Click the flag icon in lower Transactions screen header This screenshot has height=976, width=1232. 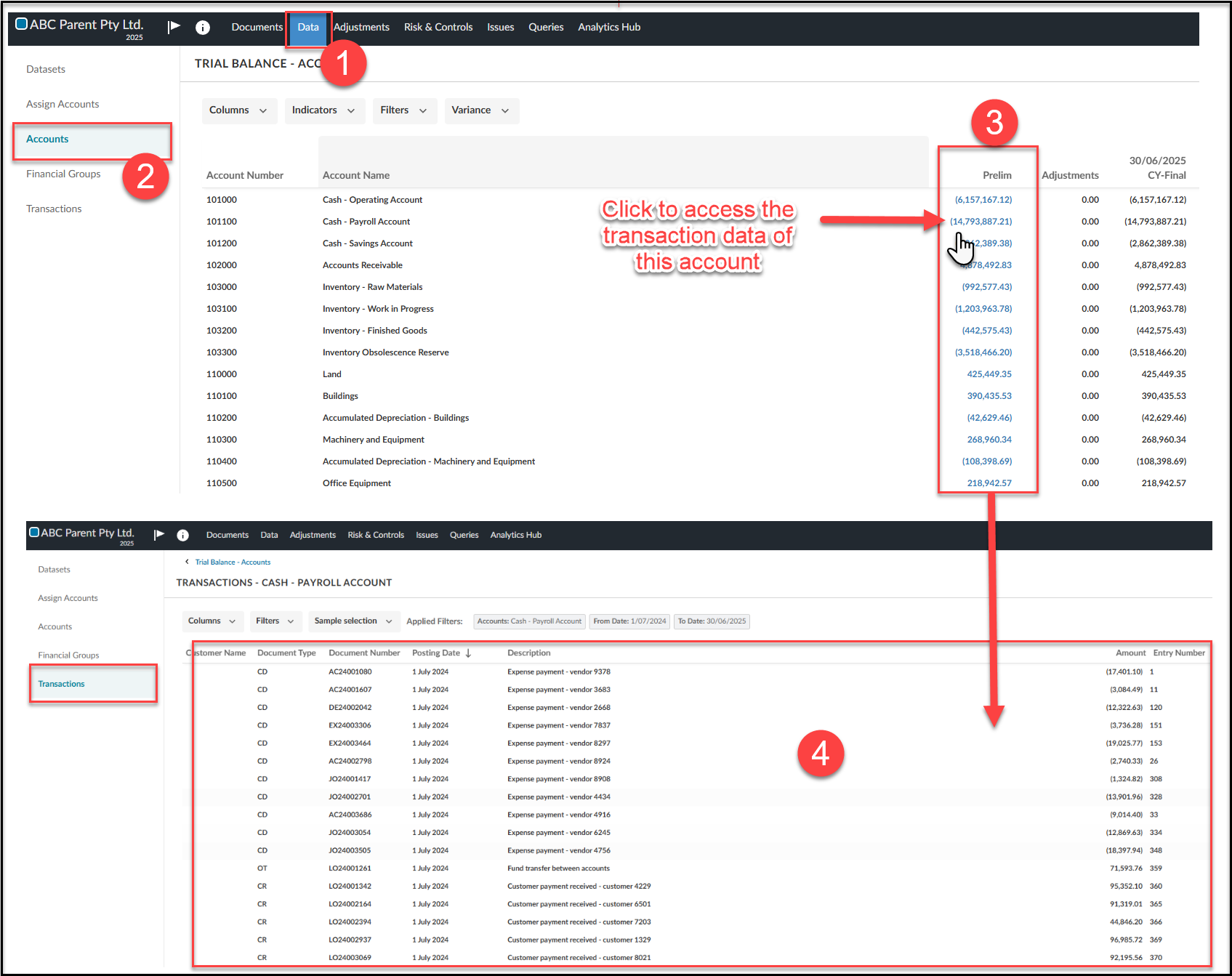[159, 535]
